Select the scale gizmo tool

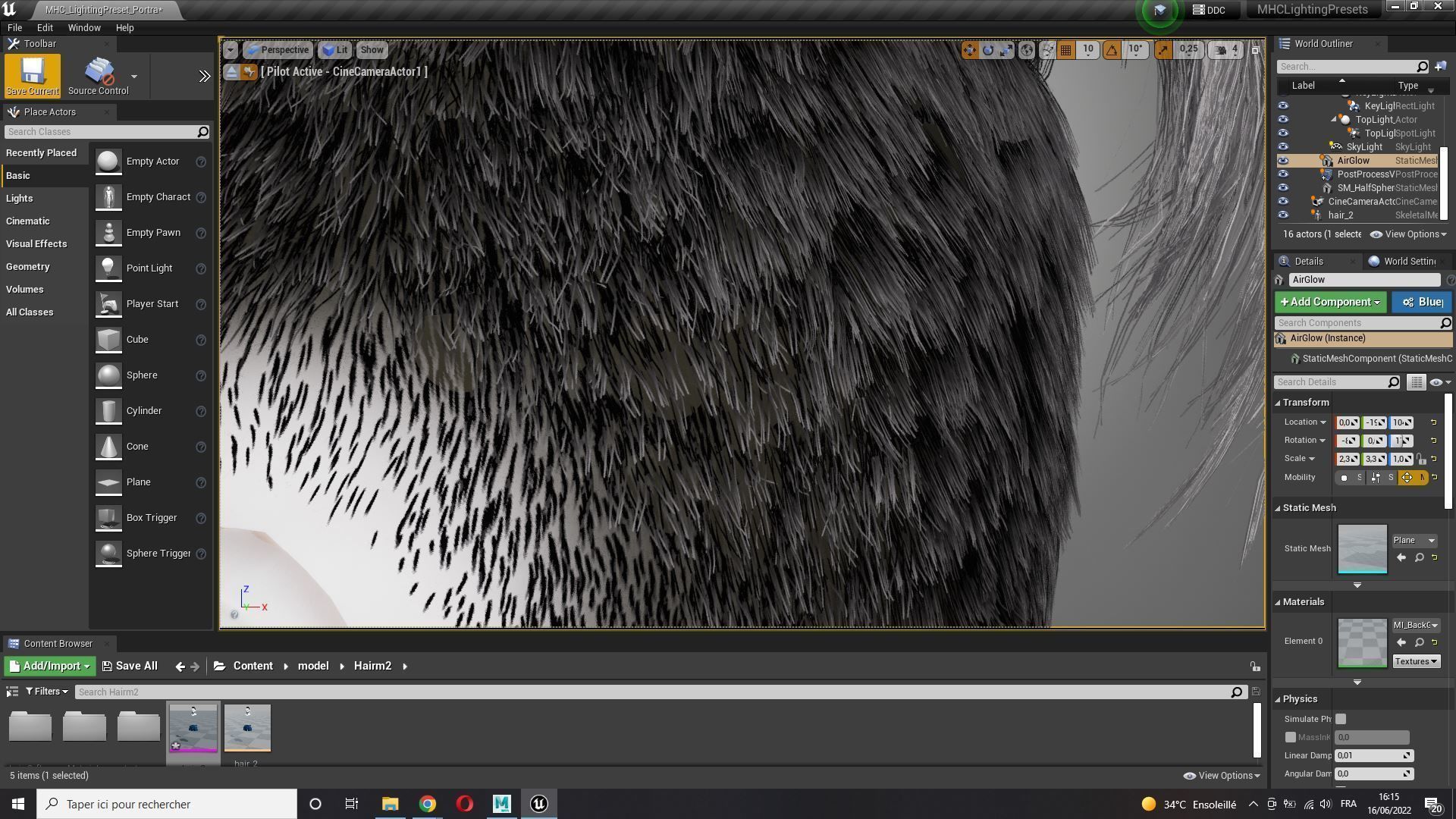1006,50
